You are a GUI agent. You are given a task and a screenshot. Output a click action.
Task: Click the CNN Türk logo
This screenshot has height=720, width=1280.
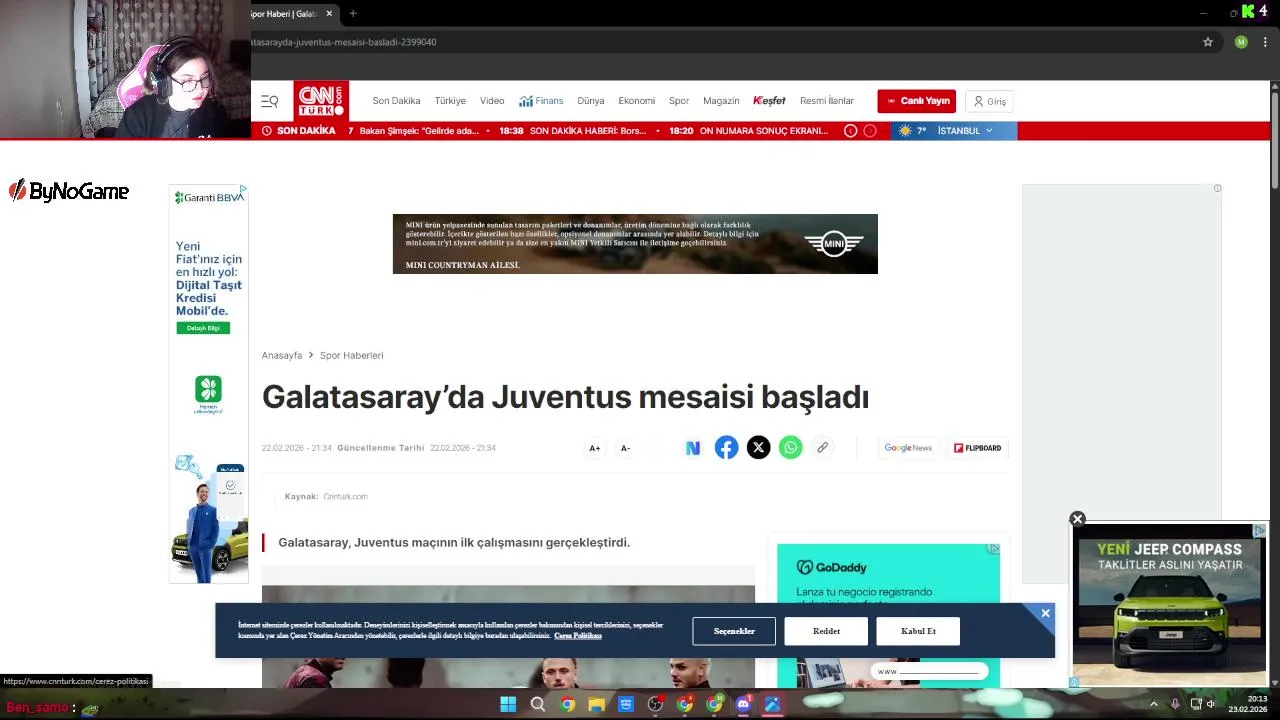pyautogui.click(x=320, y=101)
